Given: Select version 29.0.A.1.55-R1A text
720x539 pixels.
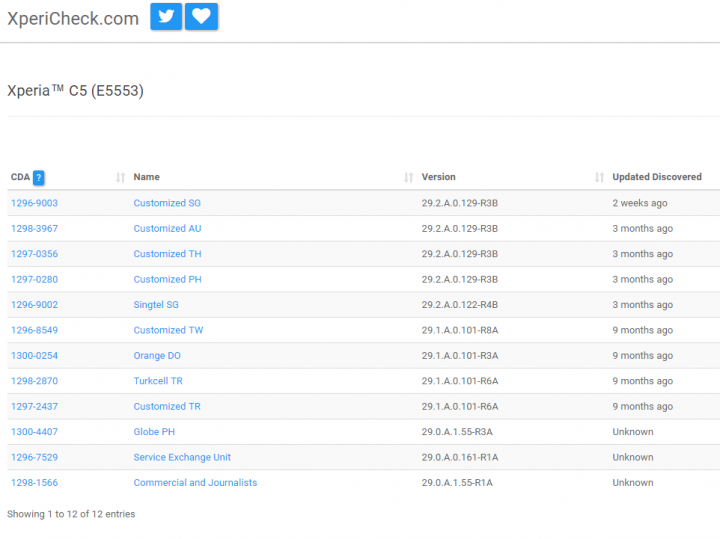Looking at the screenshot, I should [x=457, y=483].
